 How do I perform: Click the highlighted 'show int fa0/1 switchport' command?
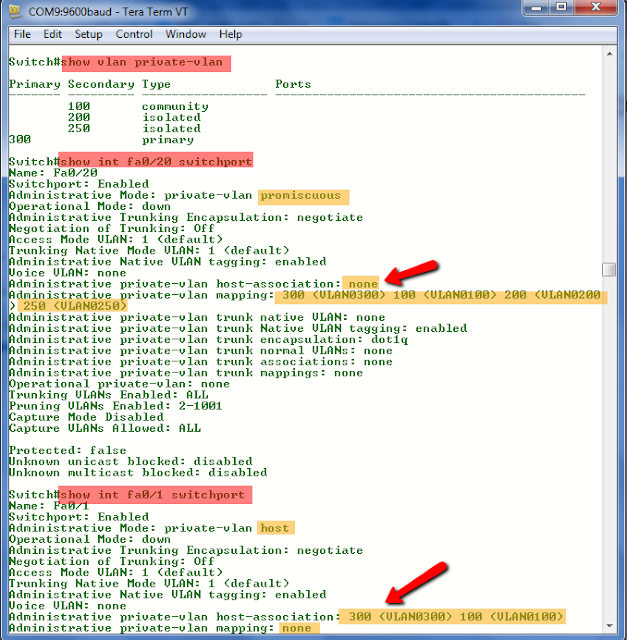pos(155,495)
